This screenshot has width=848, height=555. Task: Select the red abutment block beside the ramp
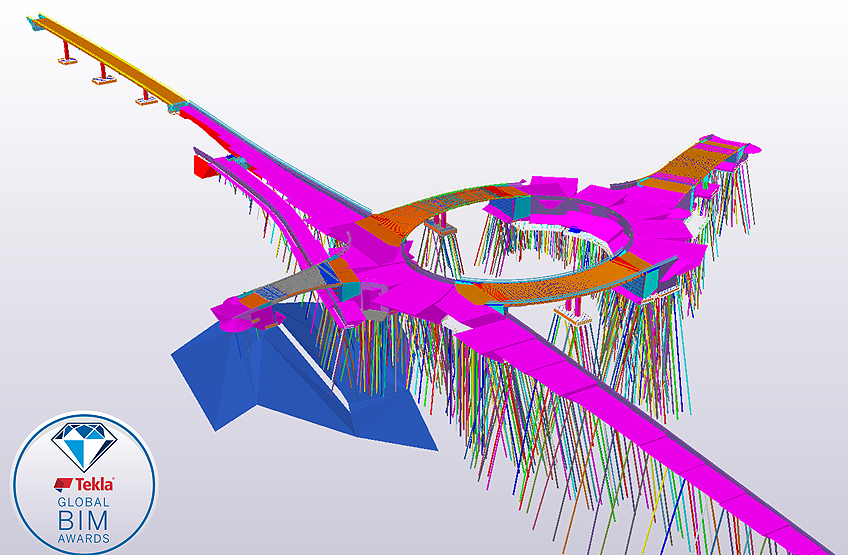point(204,166)
